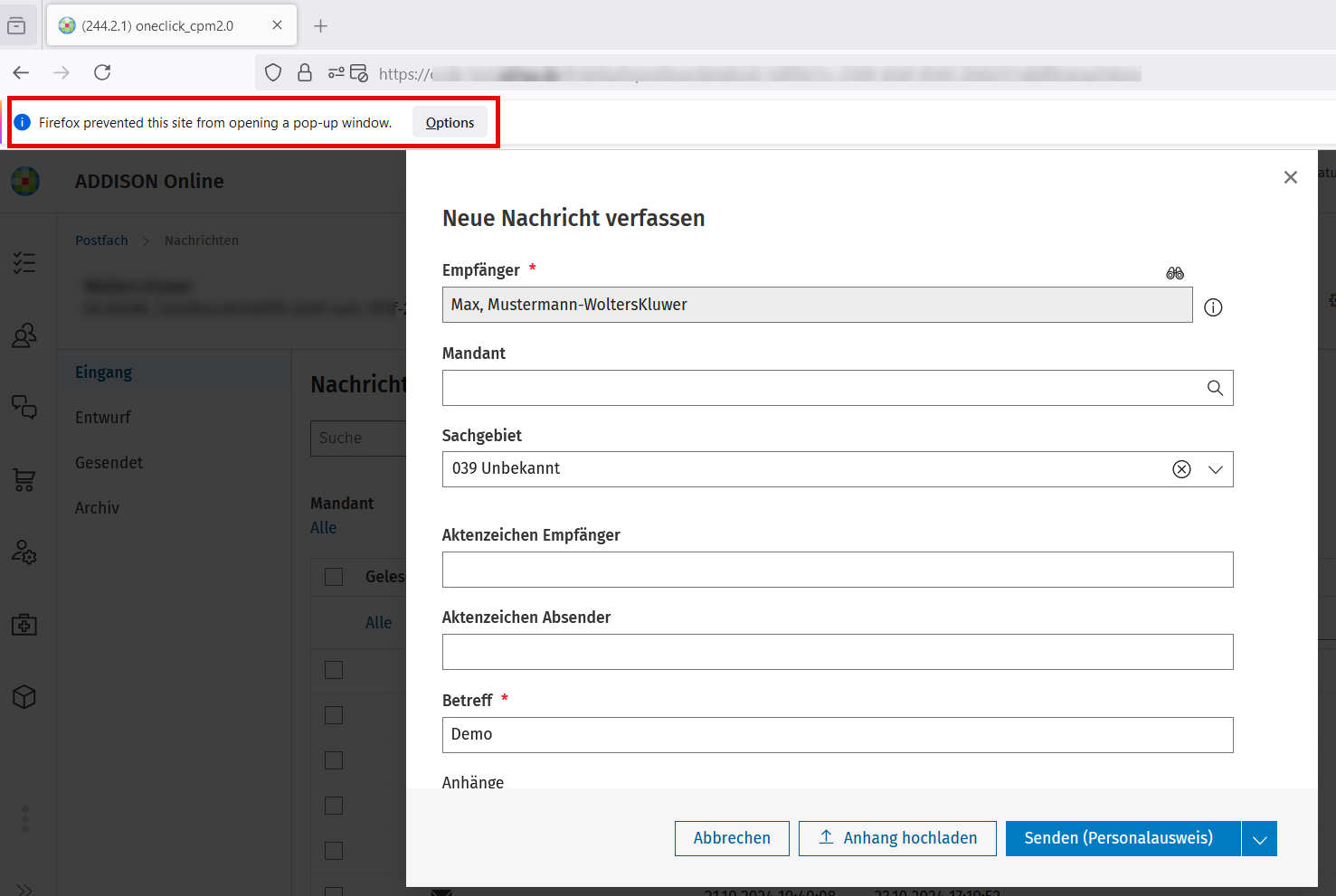This screenshot has width=1336, height=896.
Task: Select the Archiv folder
Action: click(97, 508)
